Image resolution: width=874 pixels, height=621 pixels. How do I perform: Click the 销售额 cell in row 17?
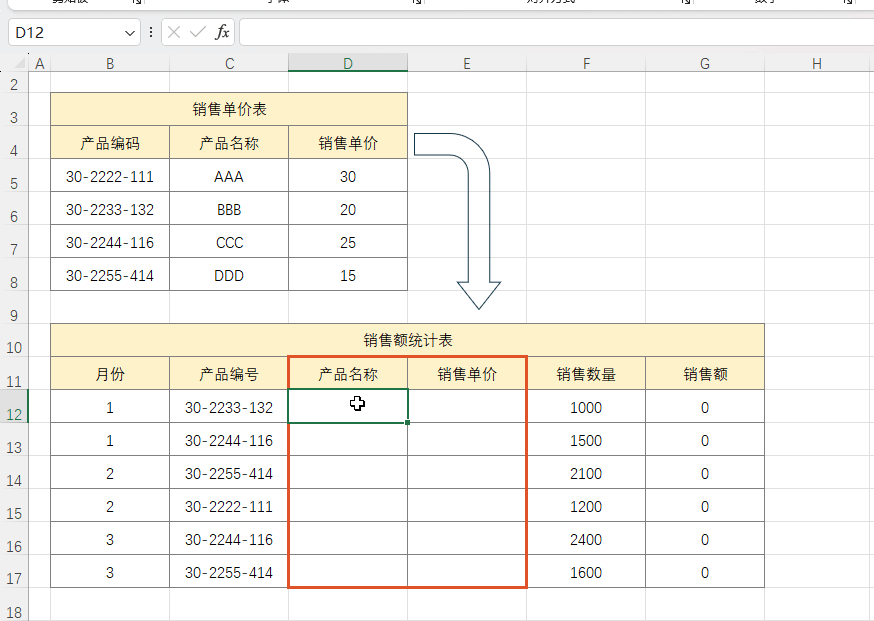pos(705,572)
